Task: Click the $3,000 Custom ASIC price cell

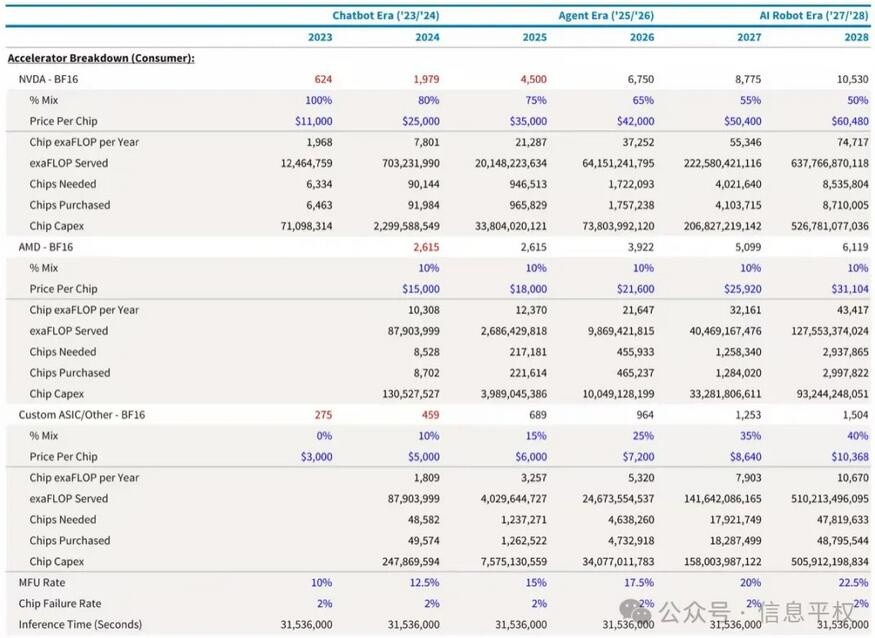Action: tap(312, 456)
